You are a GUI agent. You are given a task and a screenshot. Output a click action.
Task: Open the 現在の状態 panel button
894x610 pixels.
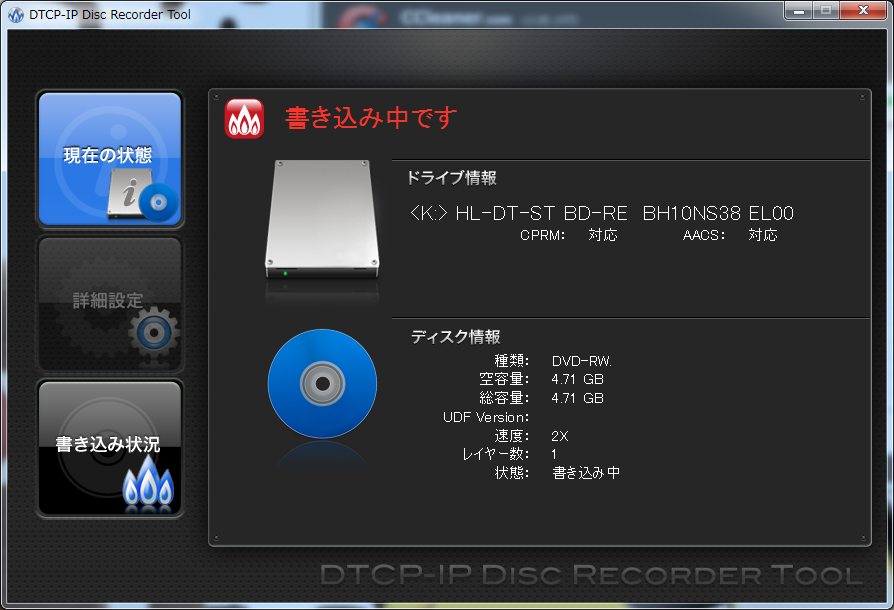(x=110, y=159)
